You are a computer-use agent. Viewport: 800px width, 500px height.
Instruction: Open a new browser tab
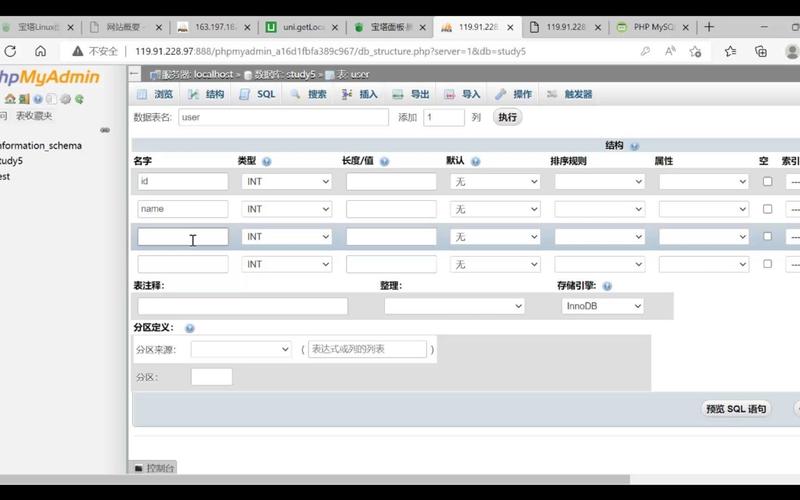click(709, 27)
